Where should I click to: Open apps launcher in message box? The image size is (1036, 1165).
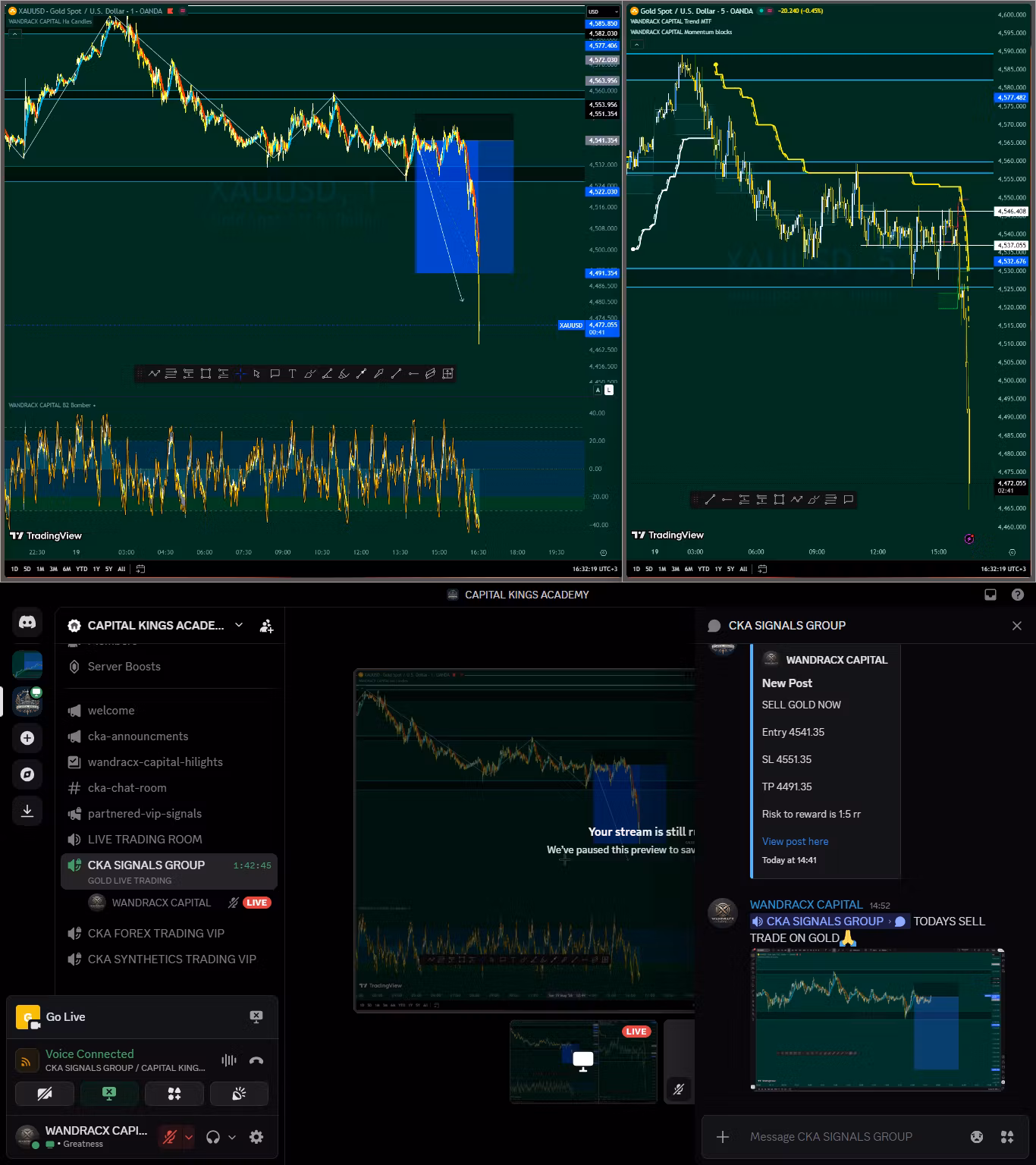[x=1007, y=1136]
